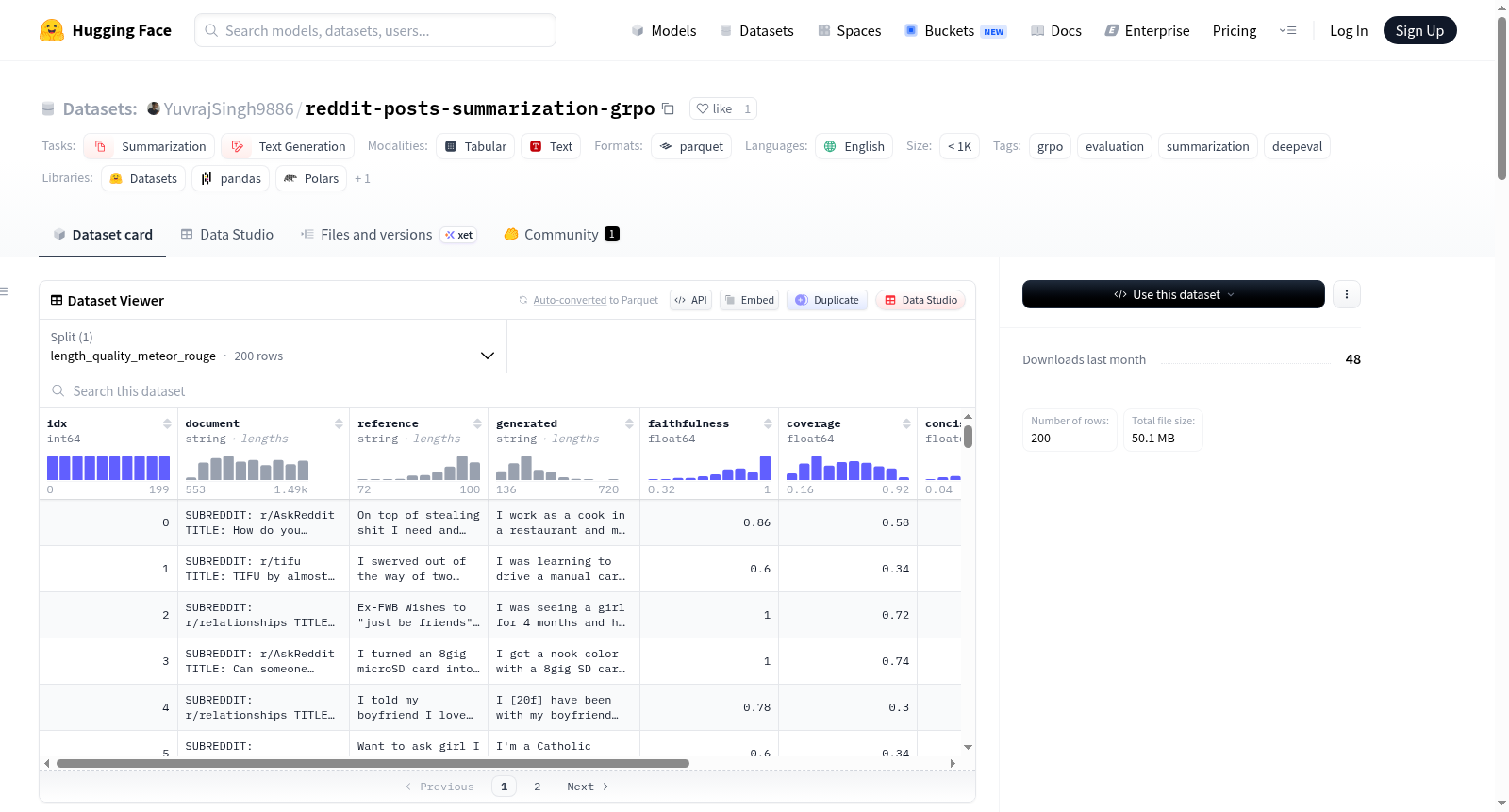The image size is (1509, 812).
Task: Expand the +1 more libraries
Action: pyautogui.click(x=362, y=178)
